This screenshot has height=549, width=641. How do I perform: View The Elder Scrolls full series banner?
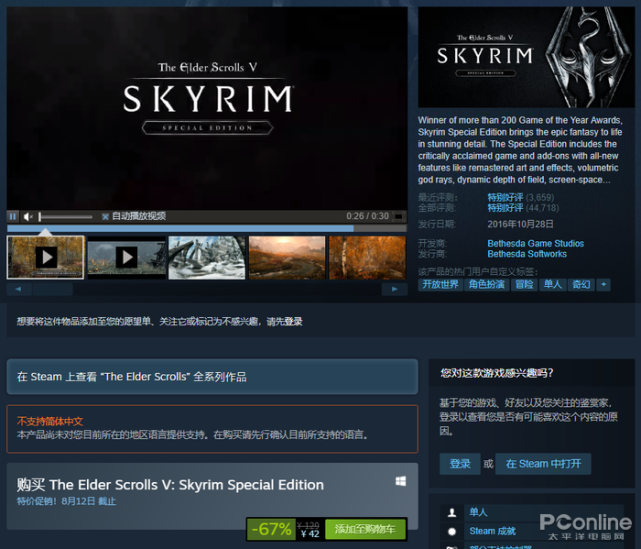click(x=212, y=376)
